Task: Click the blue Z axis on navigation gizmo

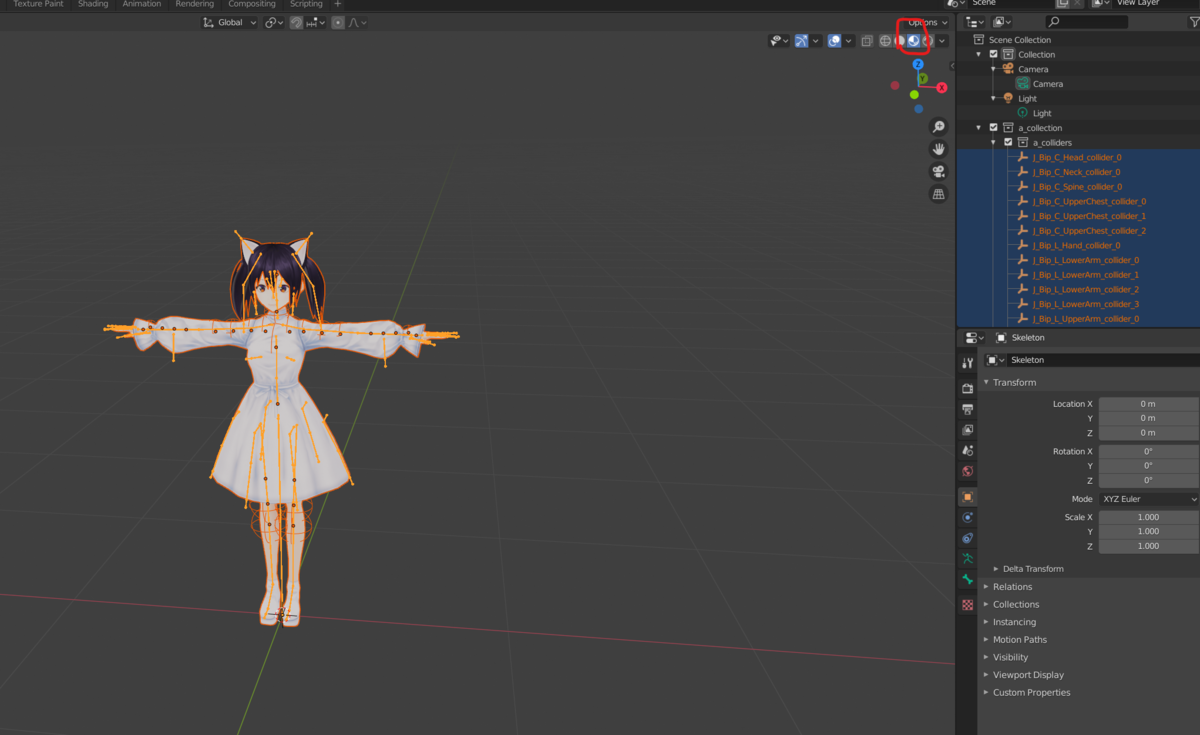Action: pyautogui.click(x=918, y=64)
